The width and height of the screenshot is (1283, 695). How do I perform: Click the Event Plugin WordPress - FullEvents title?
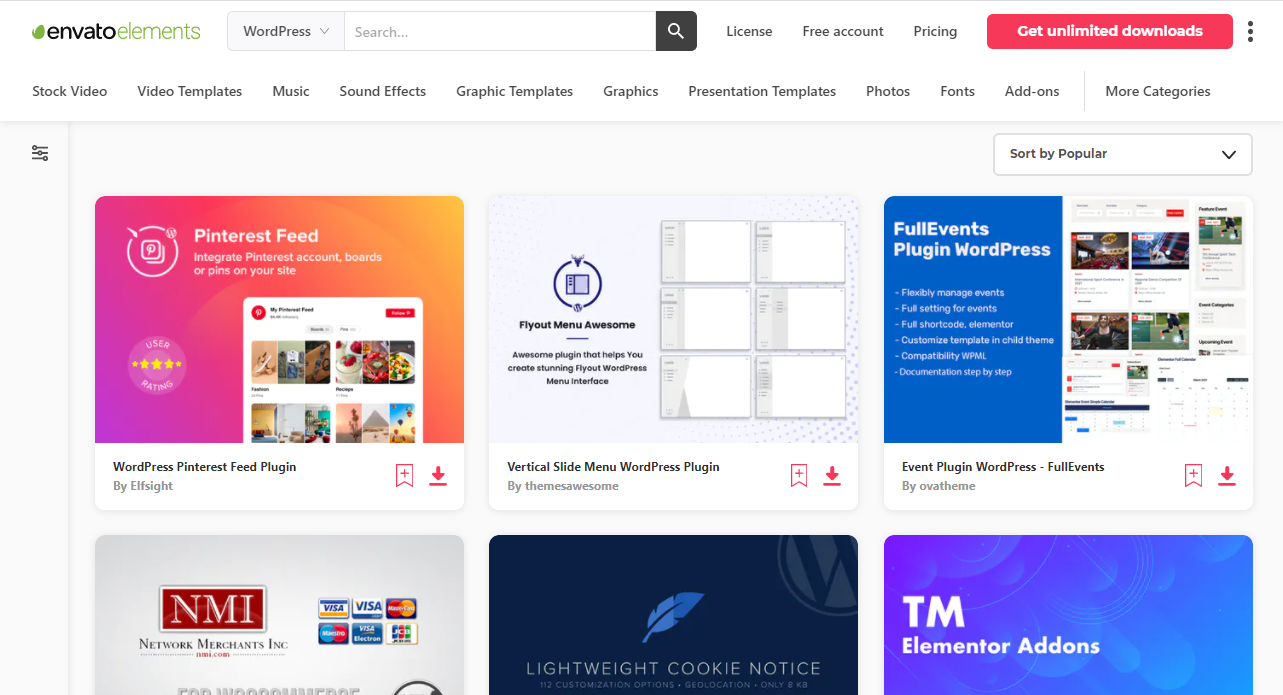[x=1003, y=467]
